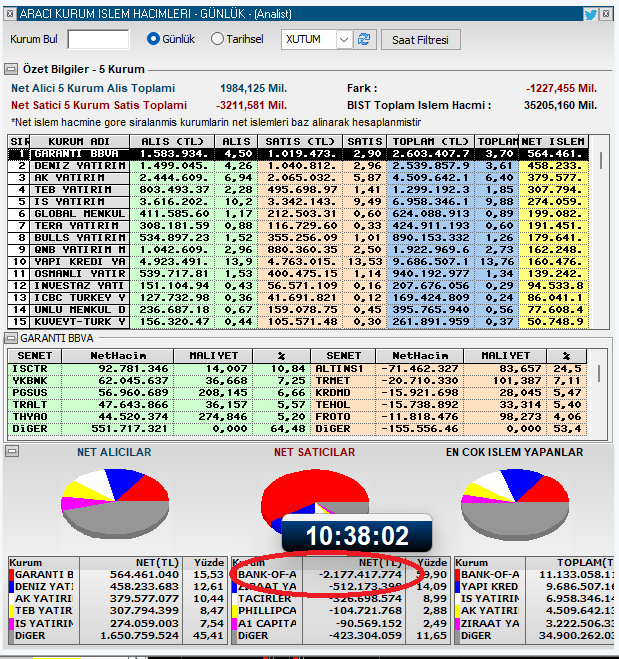Click ISCTR in the bought stocks list
The width and height of the screenshot is (619, 659).
click(x=30, y=369)
